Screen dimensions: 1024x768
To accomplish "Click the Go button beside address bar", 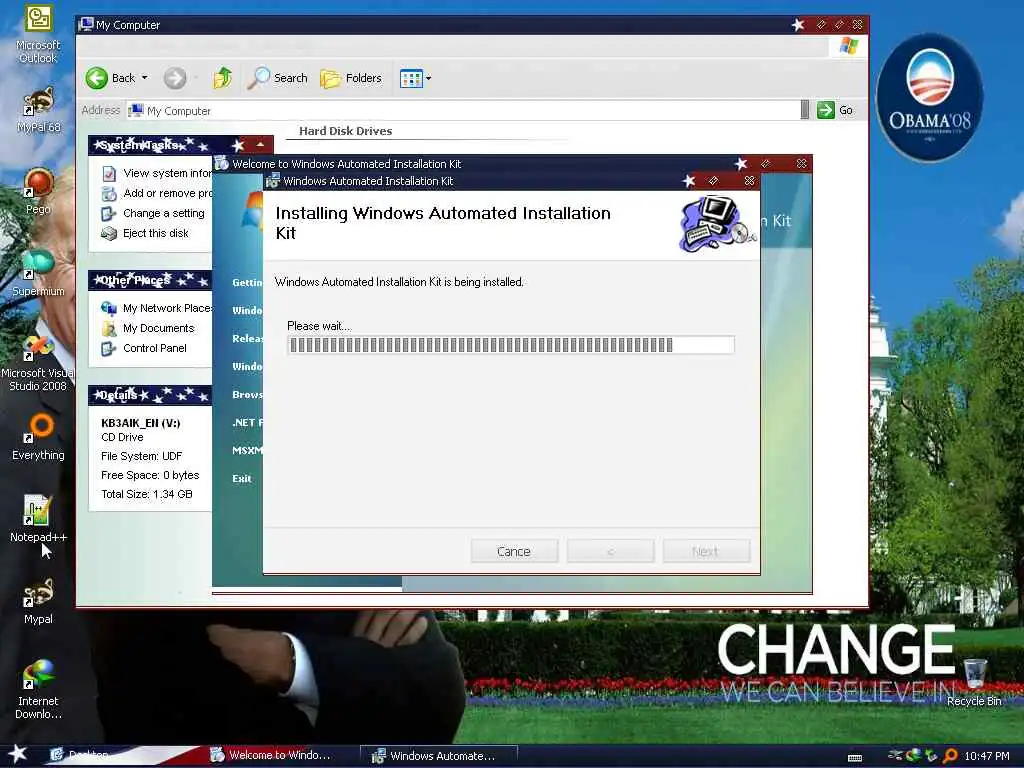I will click(835, 110).
